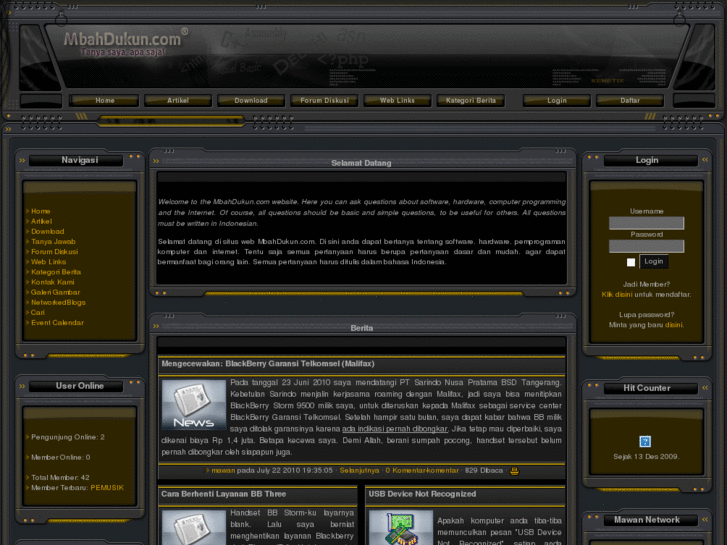Image resolution: width=727 pixels, height=545 pixels.
Task: Focus the Password input field
Action: (646, 246)
